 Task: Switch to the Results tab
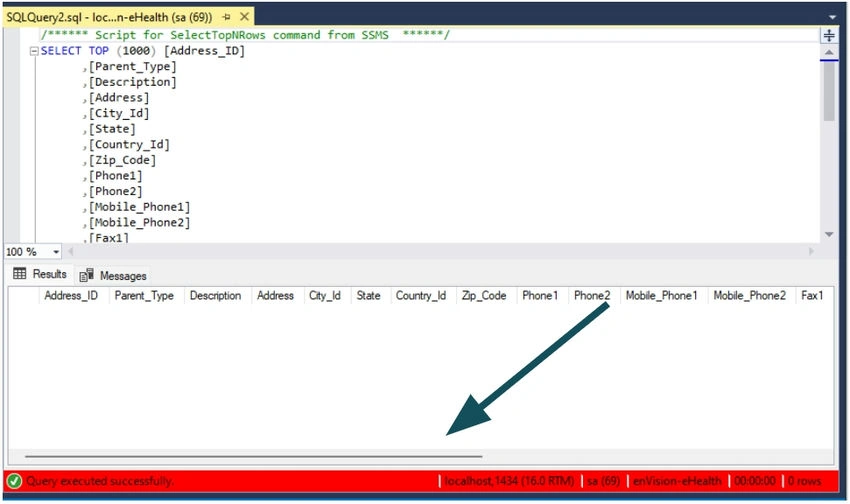coord(40,274)
